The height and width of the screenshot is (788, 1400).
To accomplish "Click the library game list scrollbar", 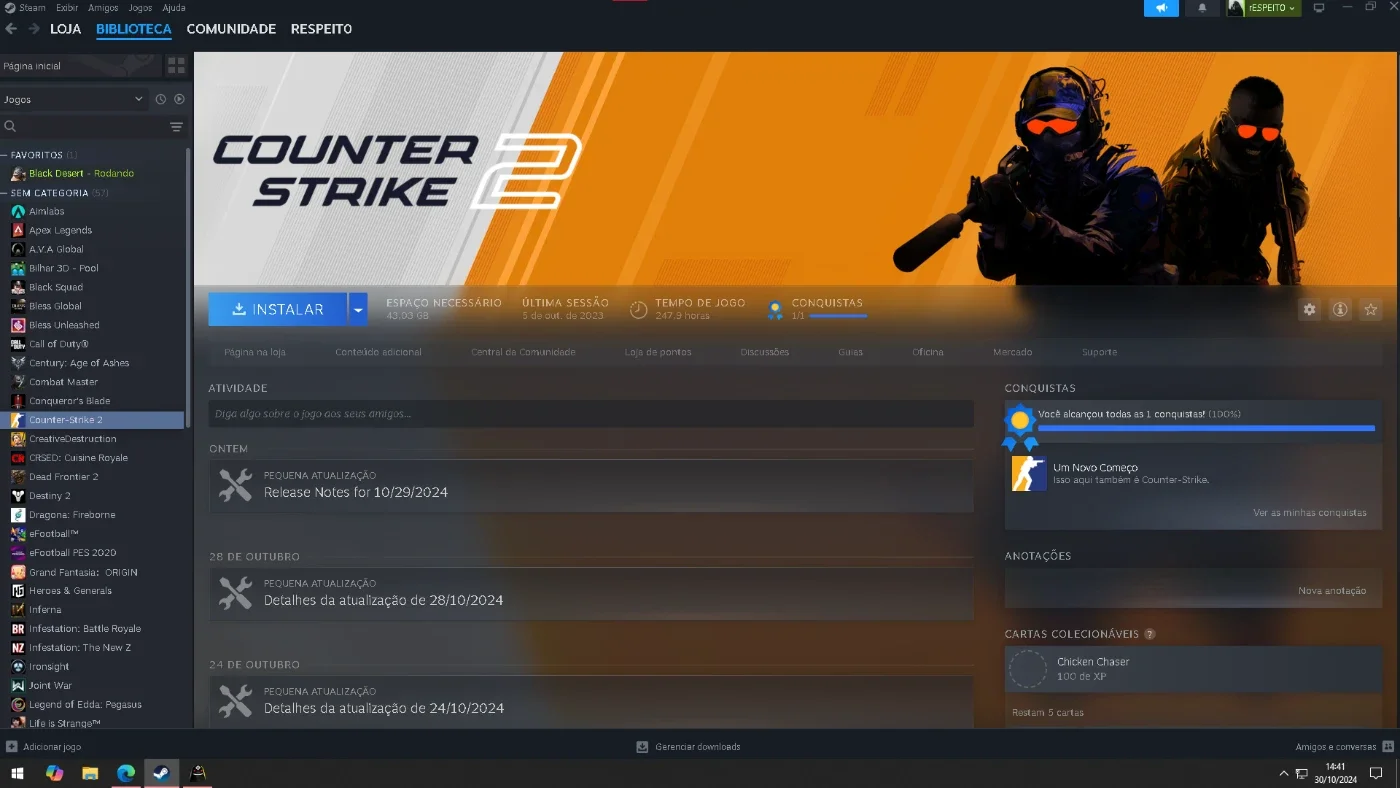I will coord(188,290).
